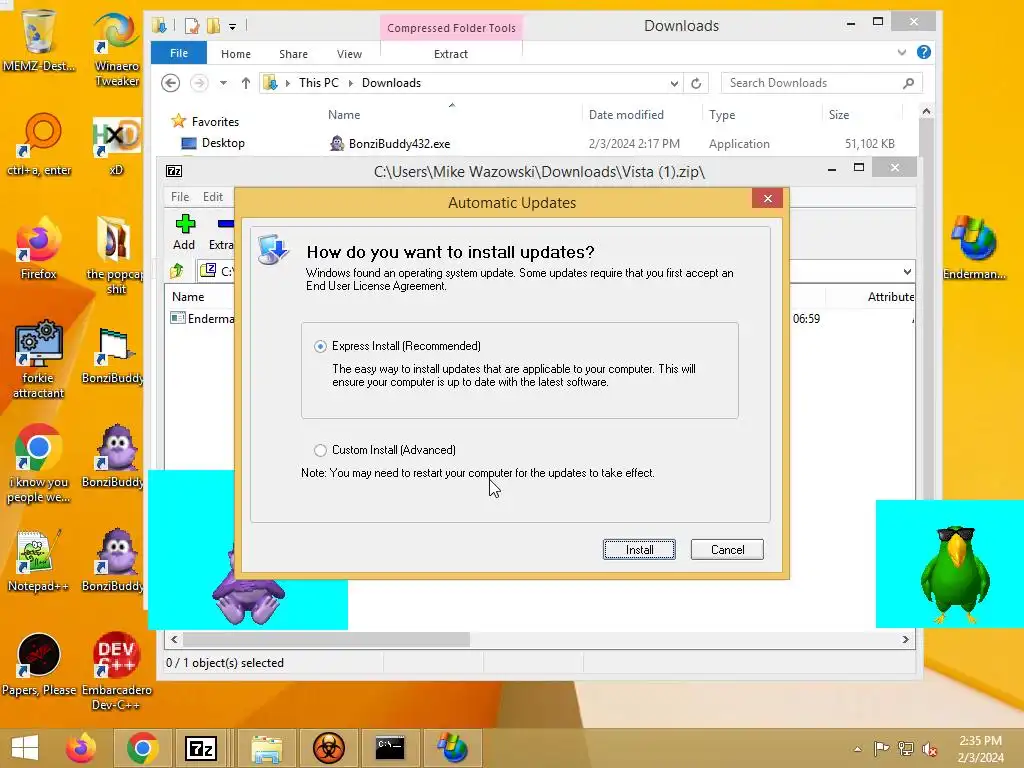Open the View ribbon tab
This screenshot has width=1024, height=768.
point(349,54)
